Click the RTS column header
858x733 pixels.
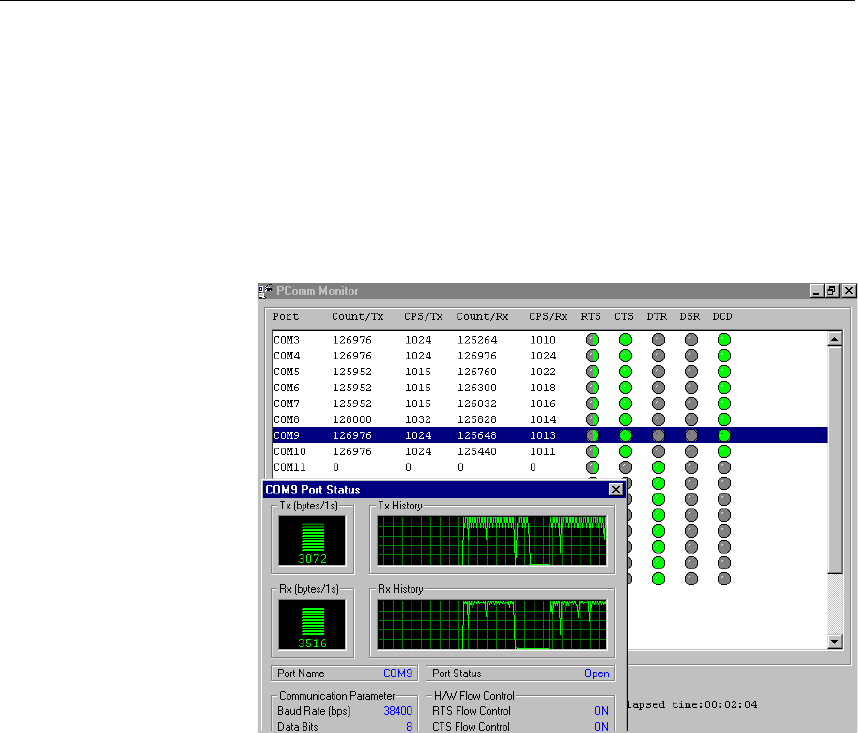[x=590, y=317]
